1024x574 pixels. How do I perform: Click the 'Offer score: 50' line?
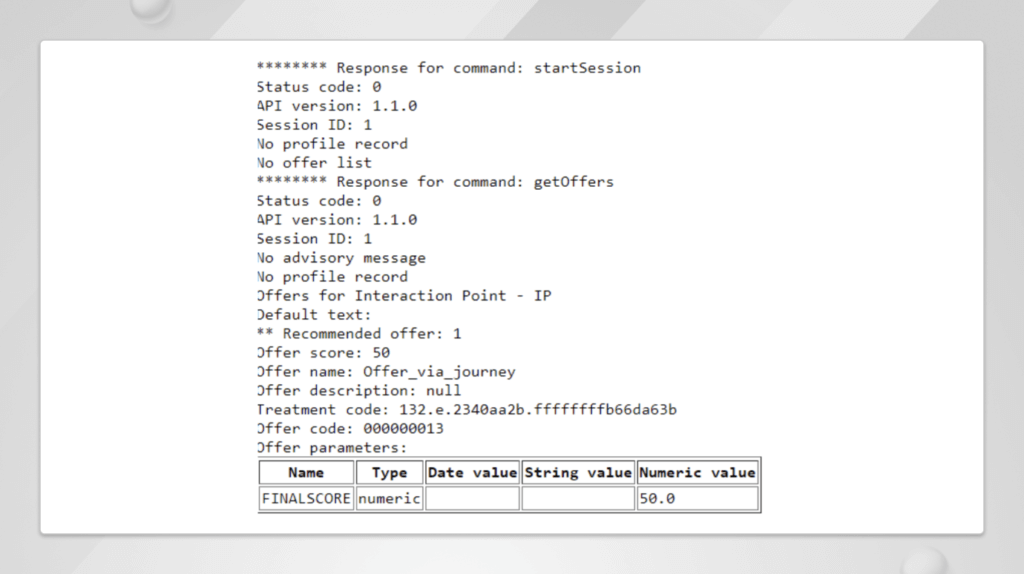pyautogui.click(x=323, y=353)
